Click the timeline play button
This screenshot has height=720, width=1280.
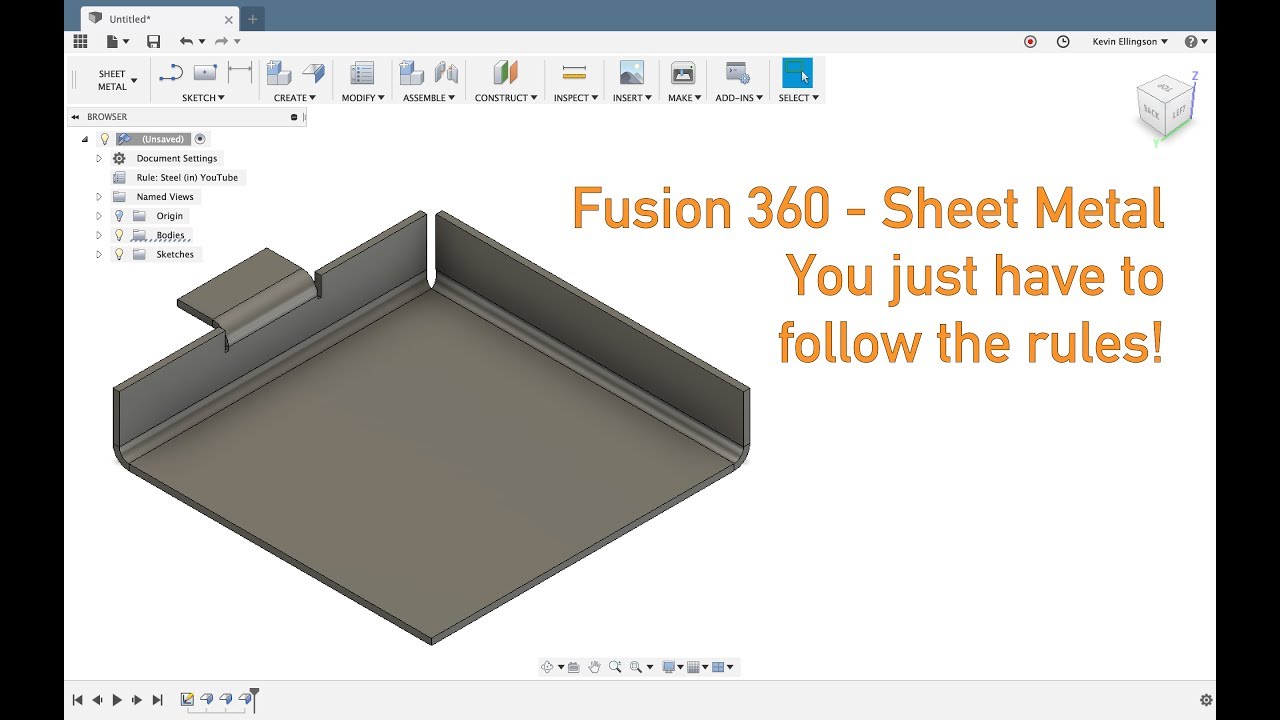(117, 700)
